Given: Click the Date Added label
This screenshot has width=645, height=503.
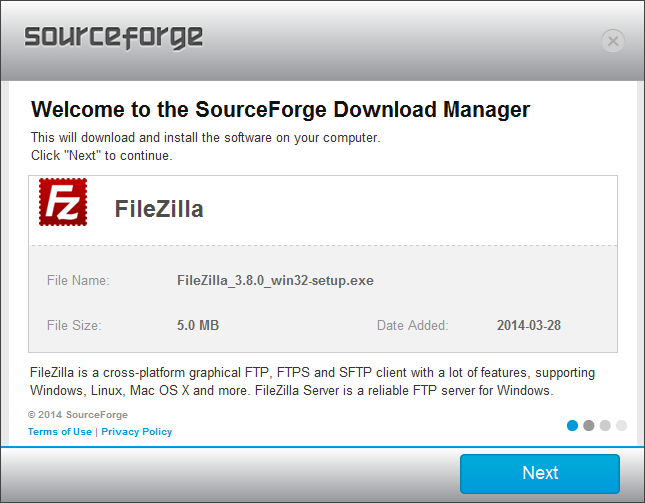Looking at the screenshot, I should [x=412, y=326].
